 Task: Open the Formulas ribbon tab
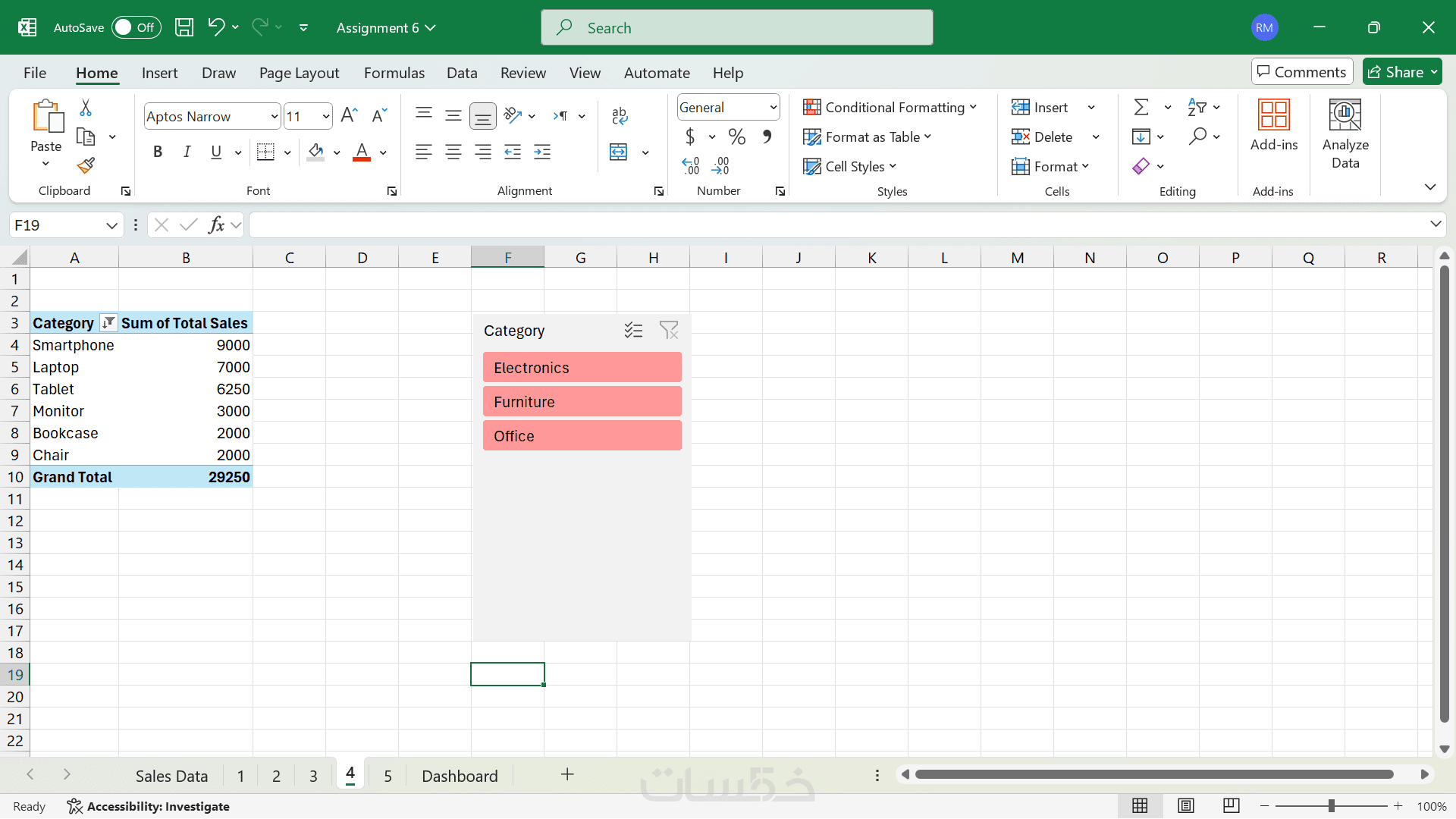click(394, 73)
